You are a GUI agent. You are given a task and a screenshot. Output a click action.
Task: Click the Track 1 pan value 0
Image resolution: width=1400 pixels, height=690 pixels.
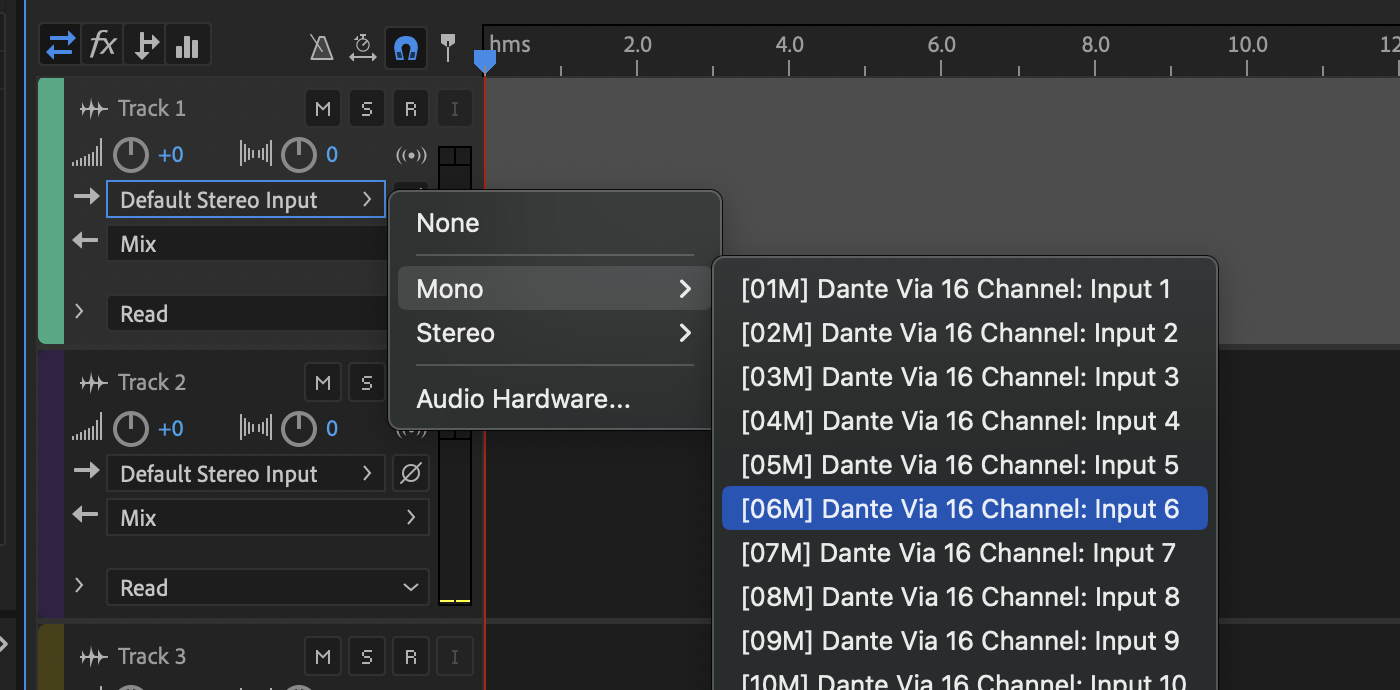(x=332, y=155)
